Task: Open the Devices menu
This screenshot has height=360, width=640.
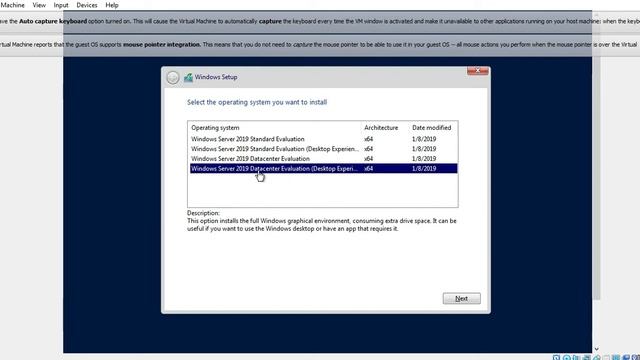Action: click(87, 5)
